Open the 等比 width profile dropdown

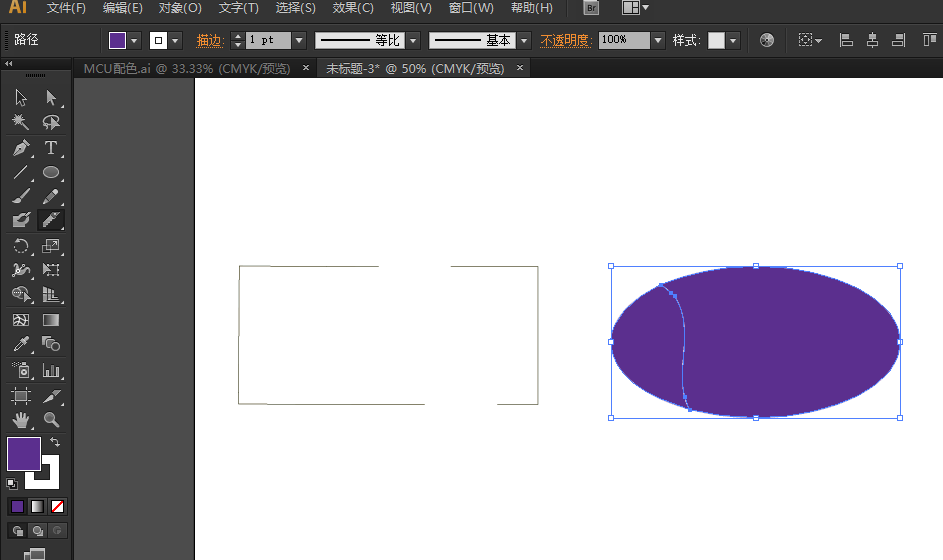pos(413,40)
